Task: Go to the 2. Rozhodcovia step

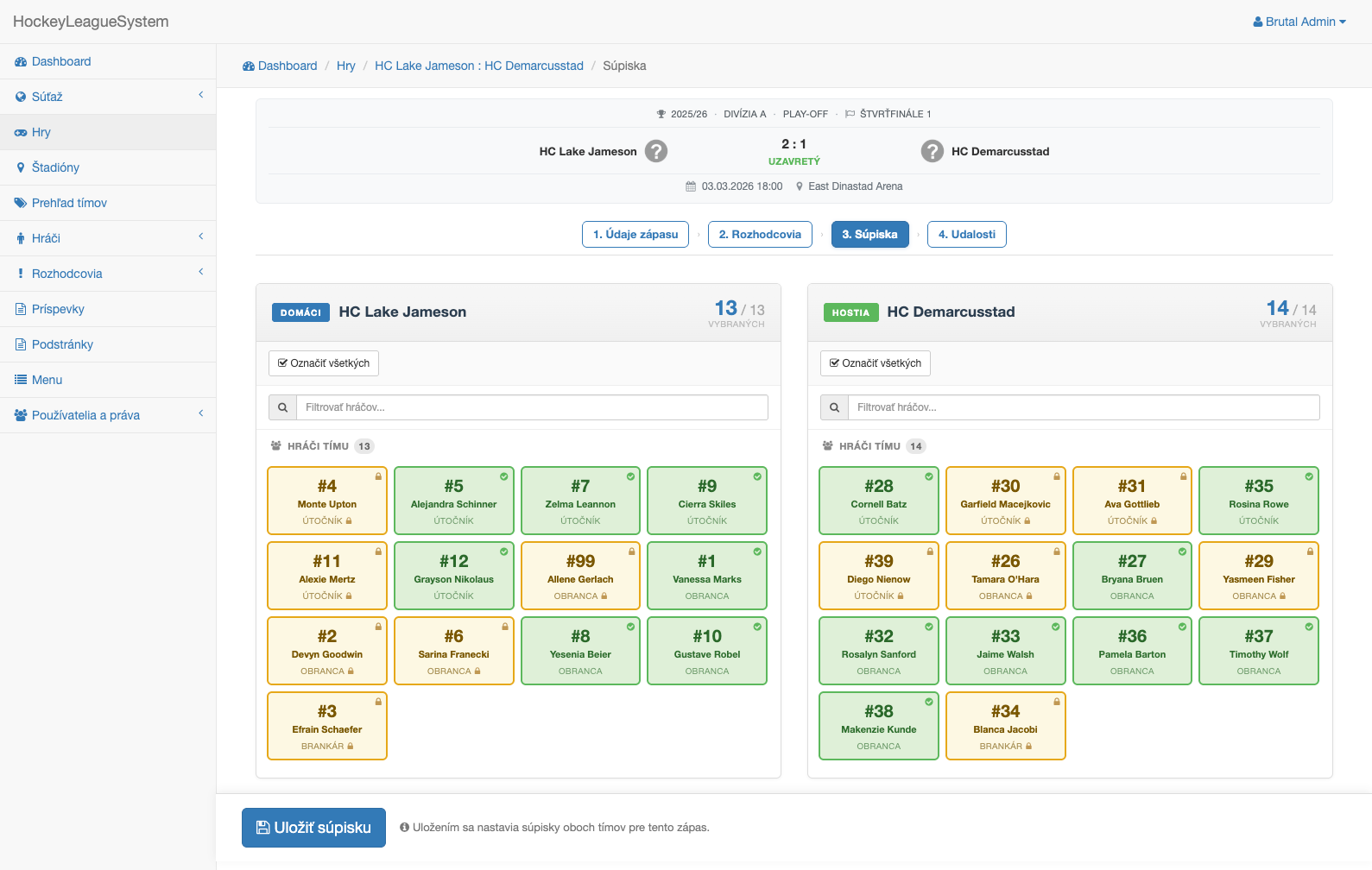Action: click(x=760, y=235)
